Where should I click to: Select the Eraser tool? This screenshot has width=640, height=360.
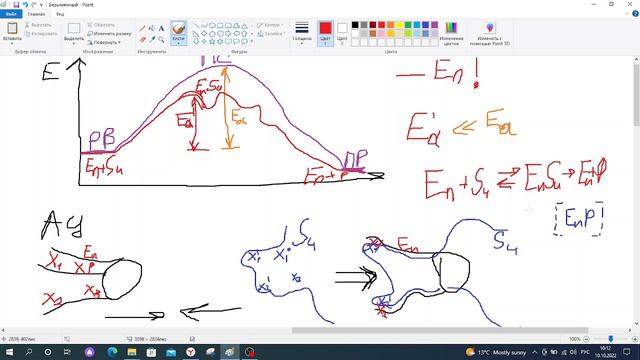[x=142, y=39]
